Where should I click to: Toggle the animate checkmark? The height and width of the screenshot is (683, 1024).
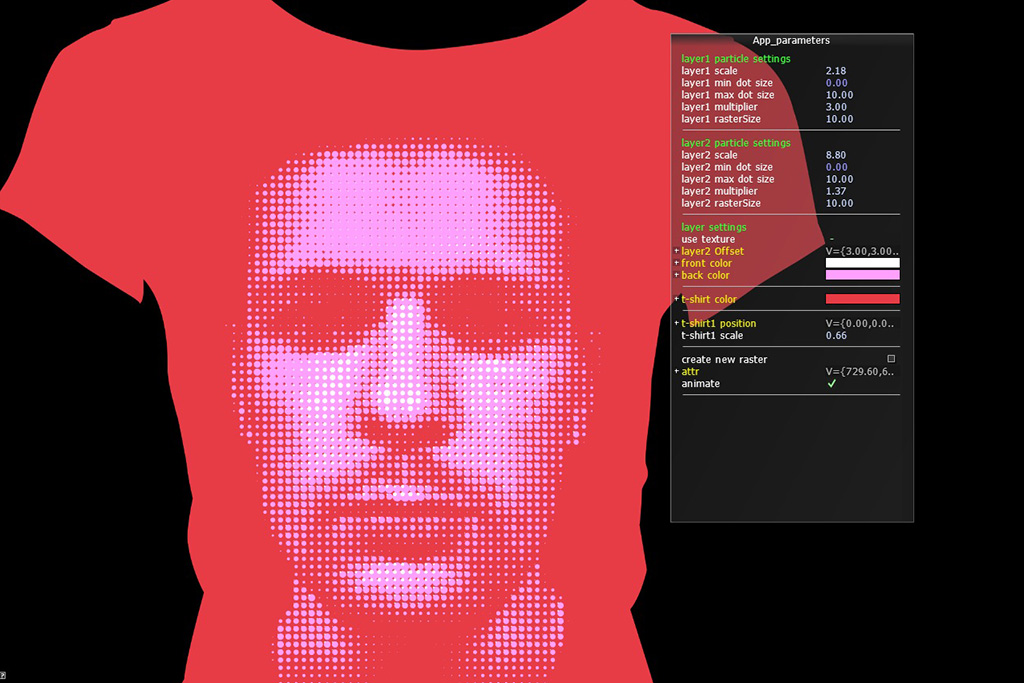tap(831, 384)
